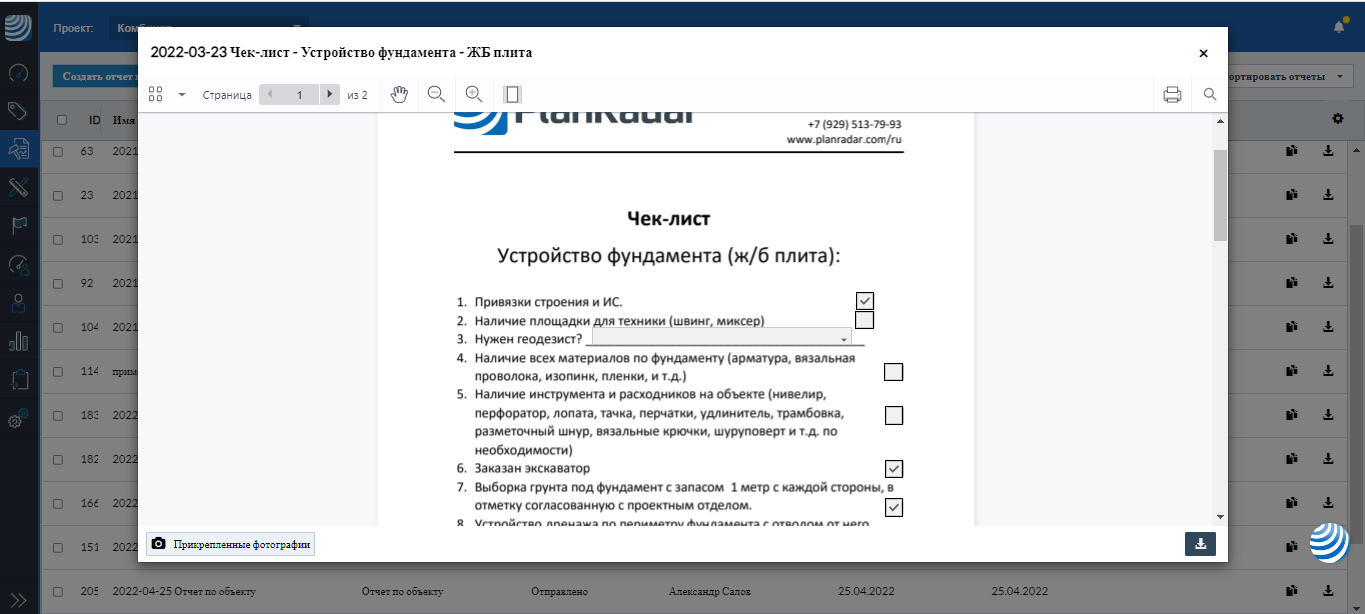Toggle the fit-page view icon
Viewport: 1365px width, 614px height.
pos(512,94)
